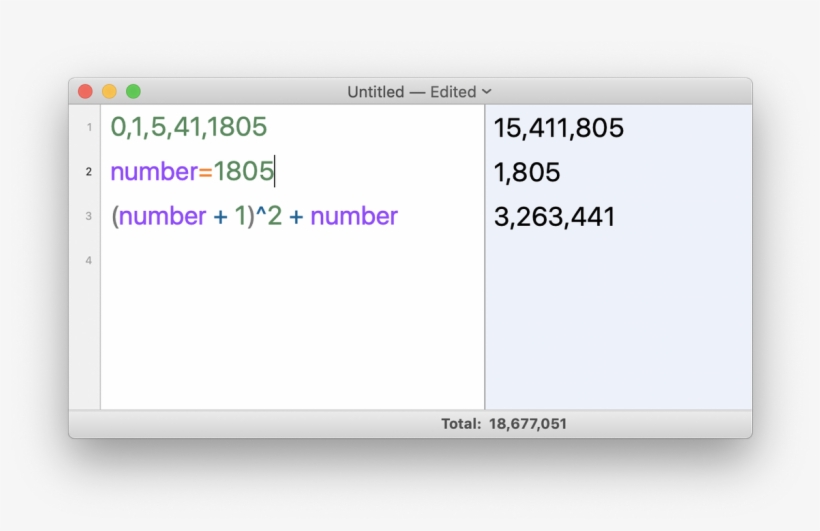Click the red close window button
The height and width of the screenshot is (531, 820).
pos(86,91)
